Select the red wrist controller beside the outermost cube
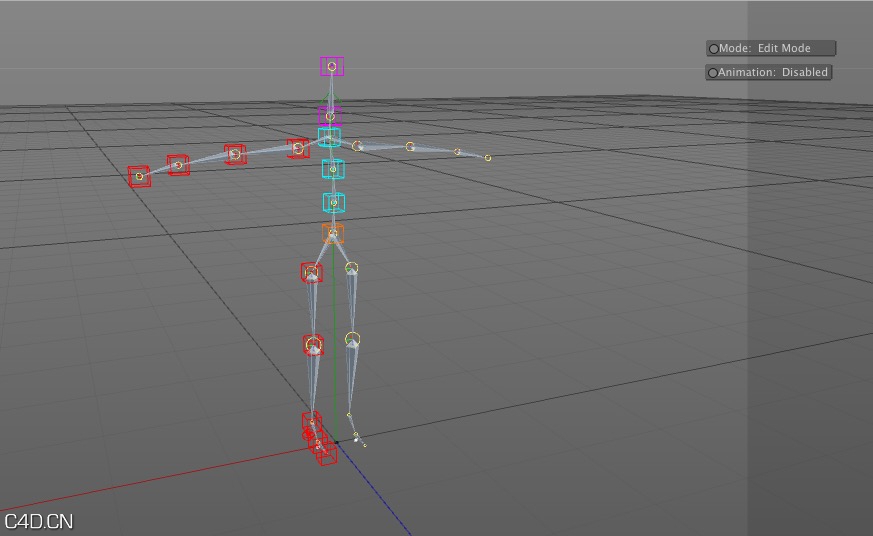 [178, 165]
